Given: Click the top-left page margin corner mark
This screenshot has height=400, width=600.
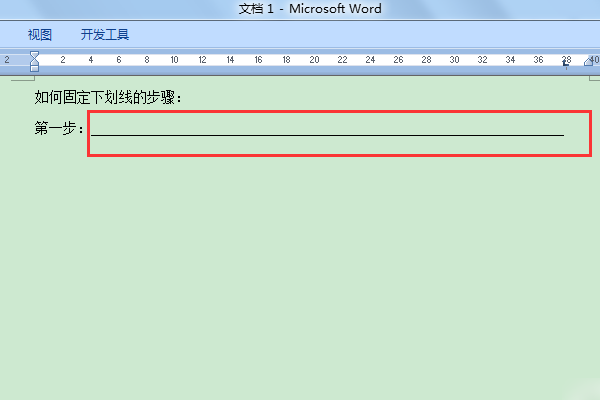Looking at the screenshot, I should [23, 78].
